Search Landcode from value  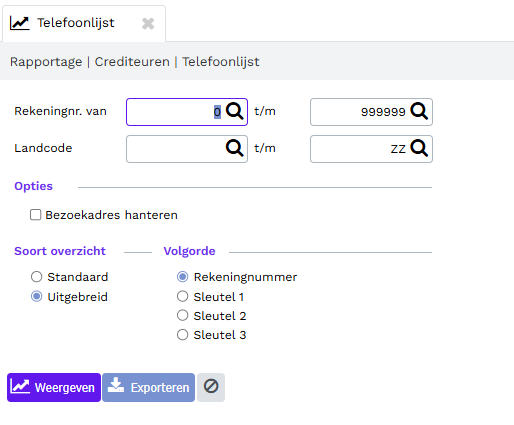point(235,148)
